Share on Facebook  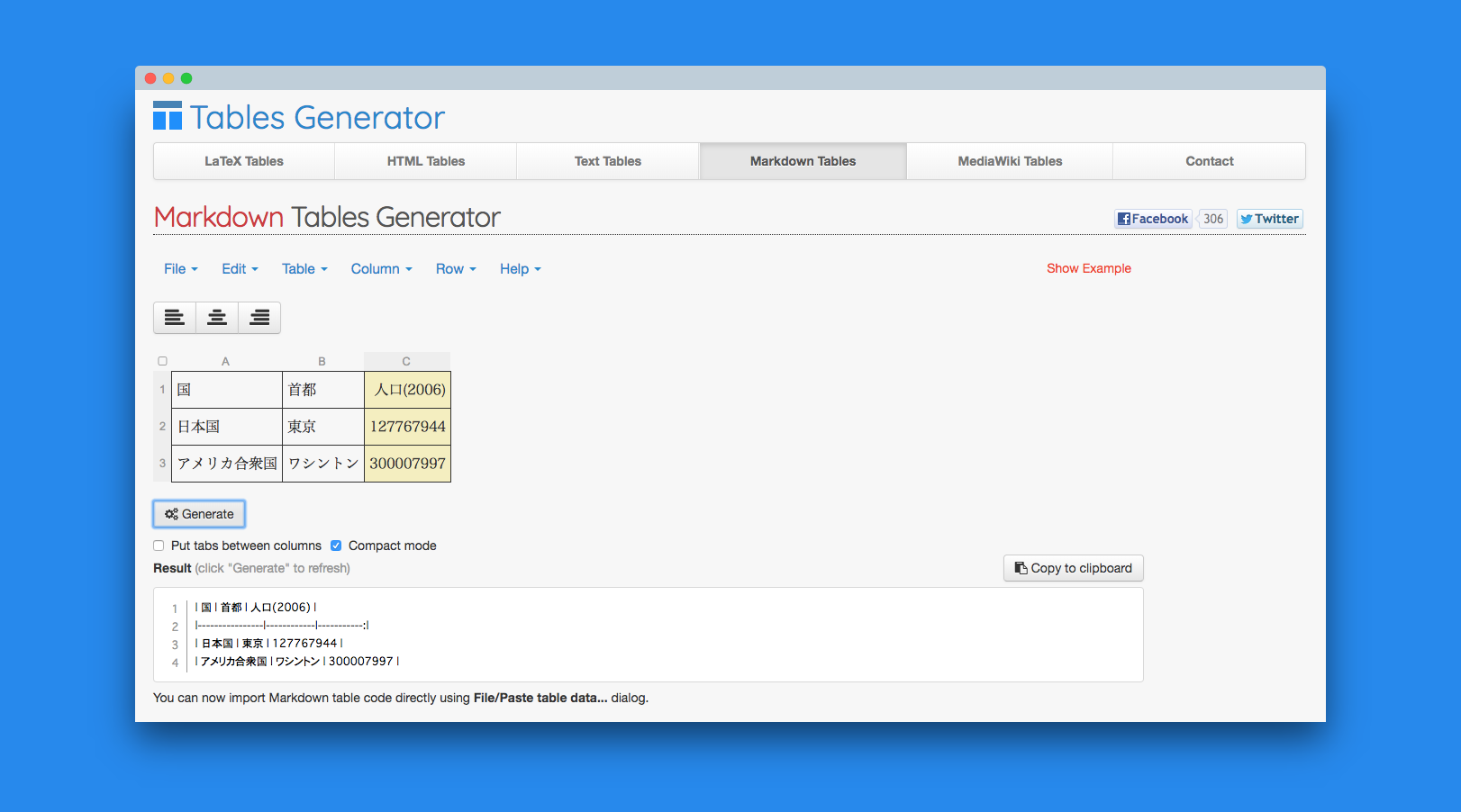point(1153,219)
